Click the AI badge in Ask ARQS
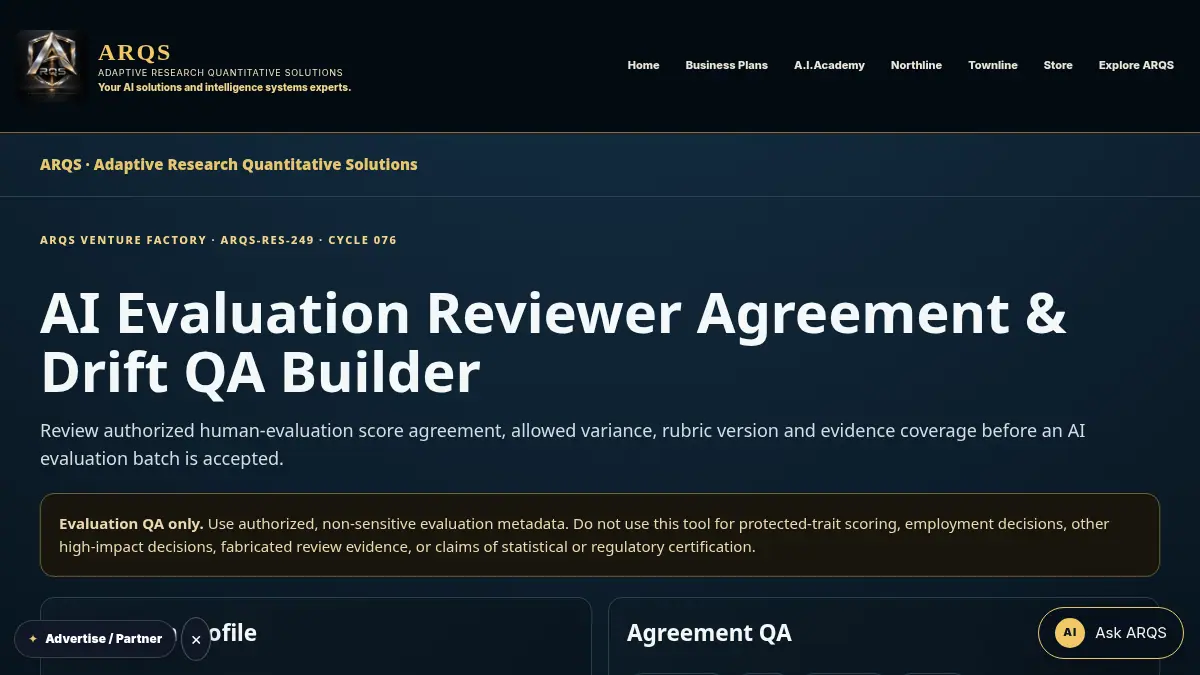1200x675 pixels. [x=1070, y=633]
